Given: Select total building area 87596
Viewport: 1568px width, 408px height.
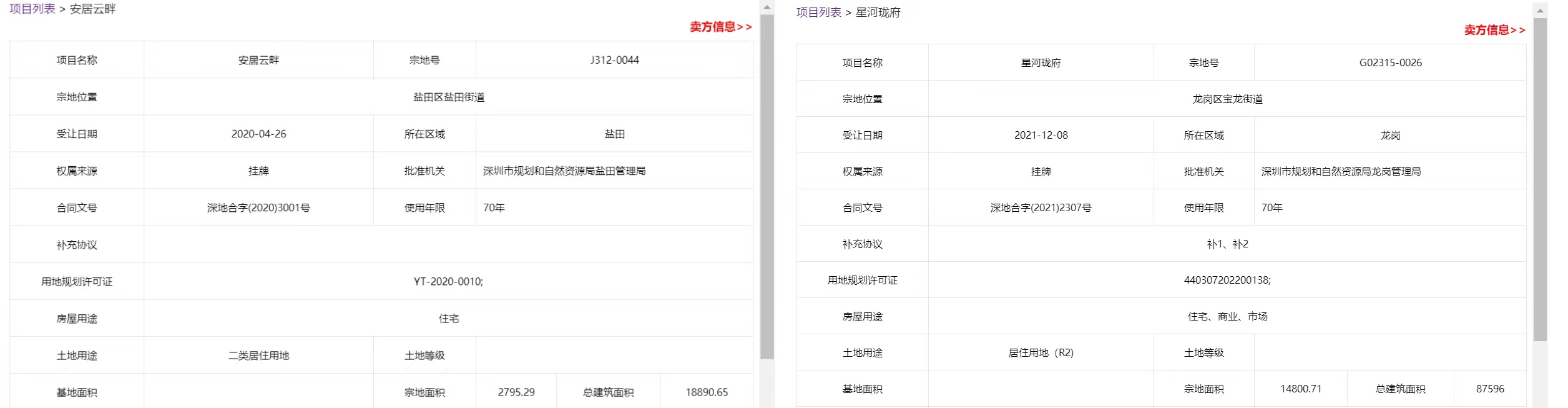Looking at the screenshot, I should (1490, 389).
